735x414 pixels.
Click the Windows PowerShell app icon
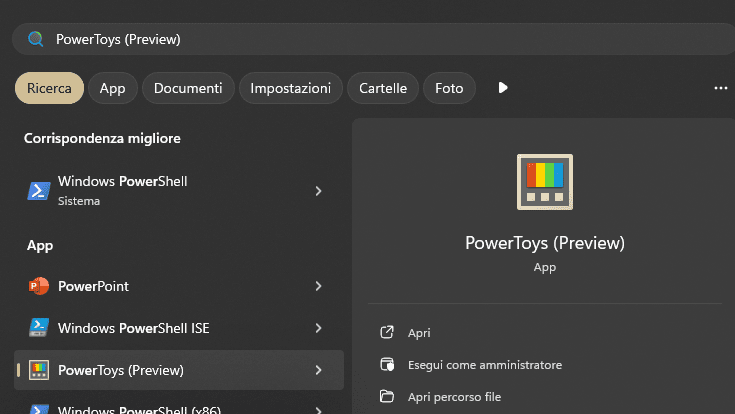pos(39,190)
